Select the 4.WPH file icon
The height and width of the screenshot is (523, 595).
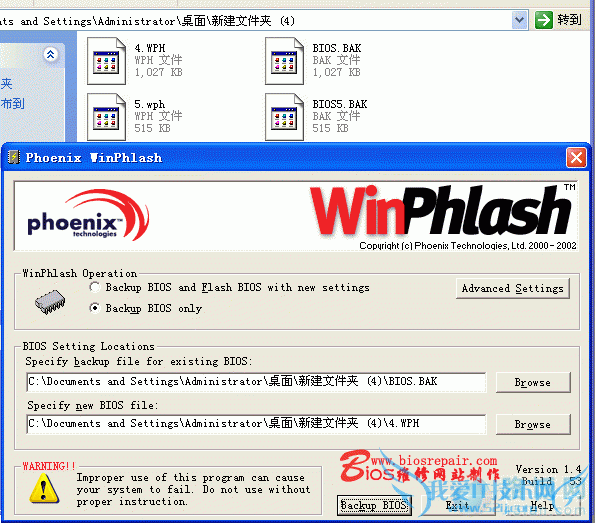pos(106,61)
